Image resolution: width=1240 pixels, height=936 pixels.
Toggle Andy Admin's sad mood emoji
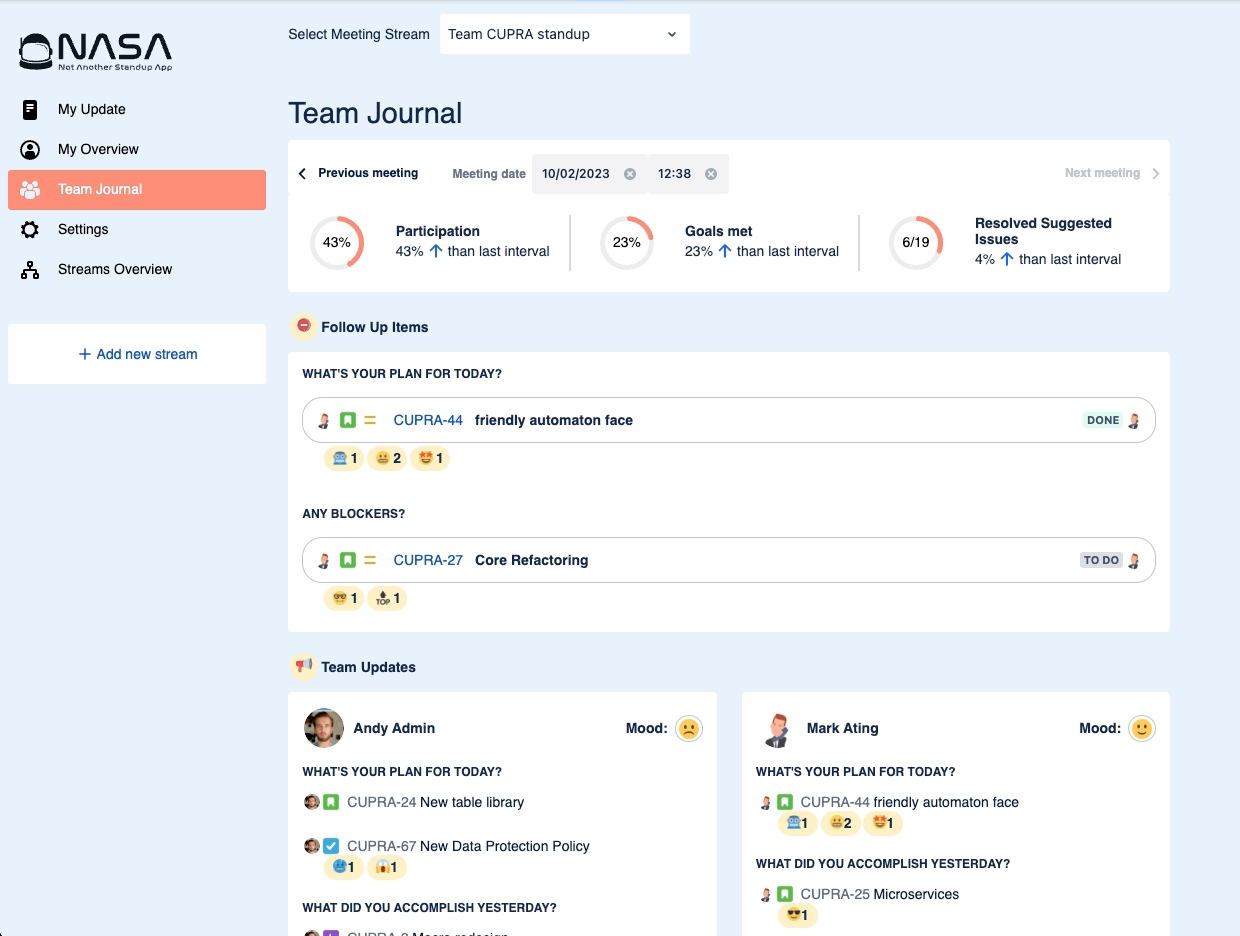[x=691, y=728]
